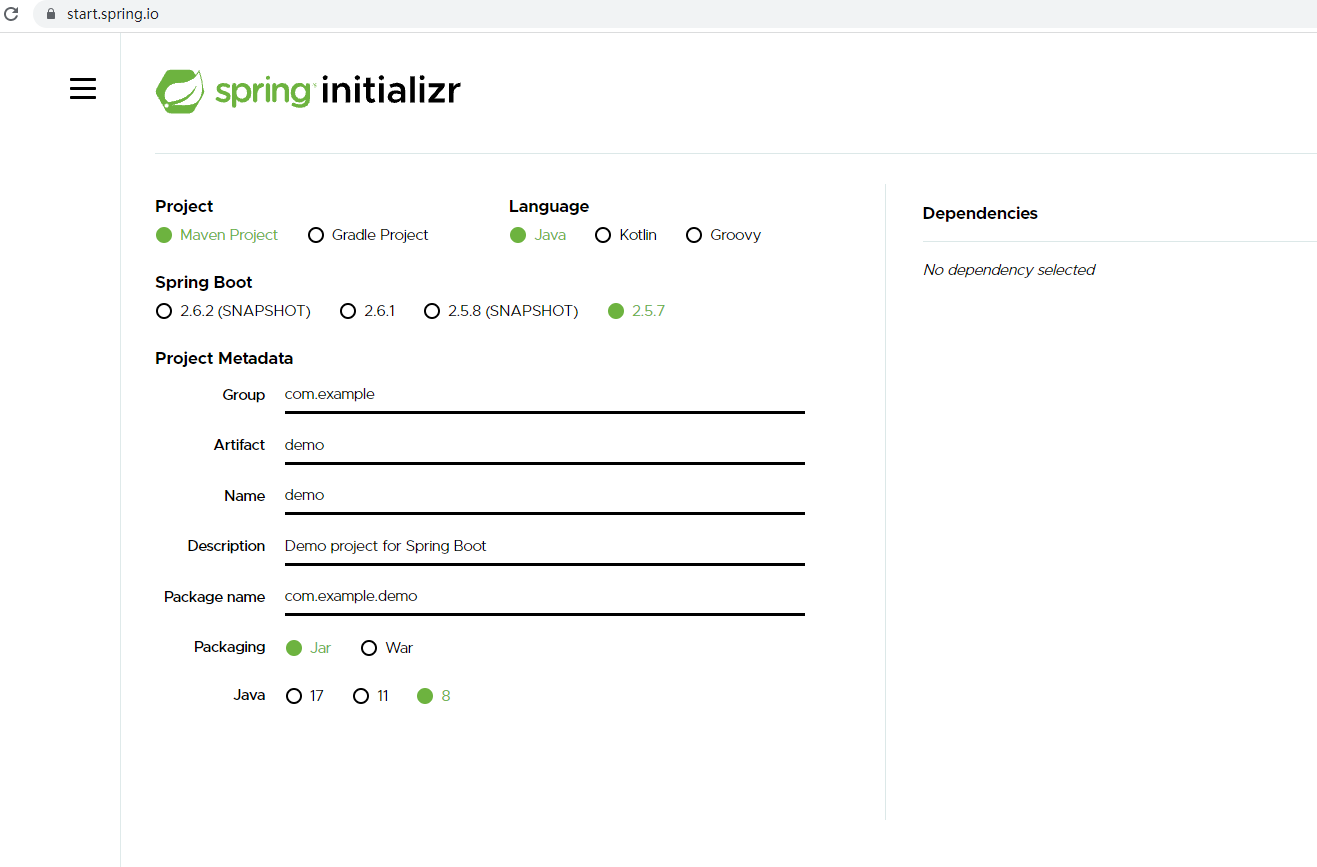Viewport: 1317px width, 867px height.
Task: Focus the Group input field
Action: tap(545, 395)
